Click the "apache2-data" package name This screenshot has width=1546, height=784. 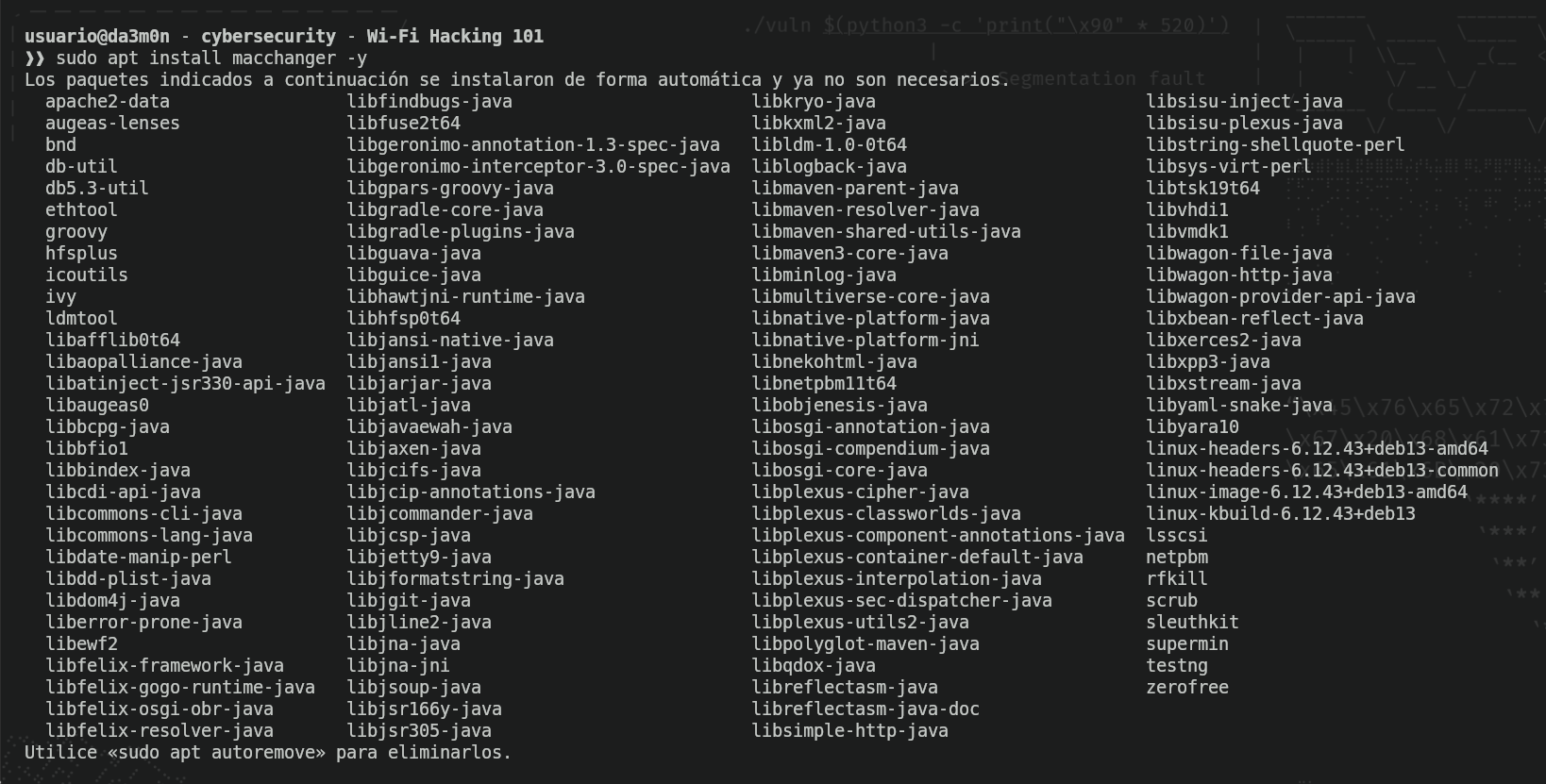tap(108, 102)
